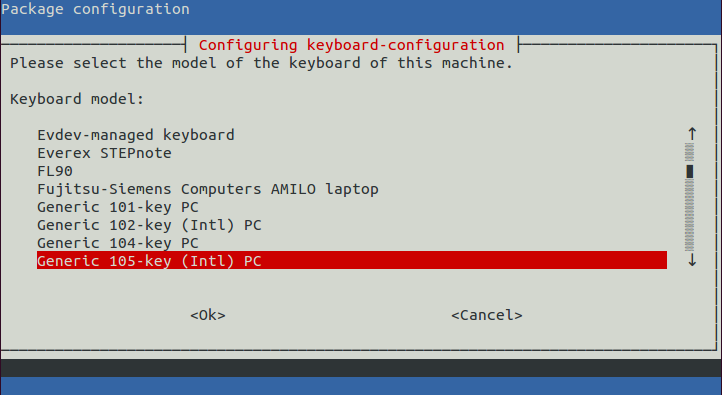Click the dark scrollbar thumb

pos(690,171)
